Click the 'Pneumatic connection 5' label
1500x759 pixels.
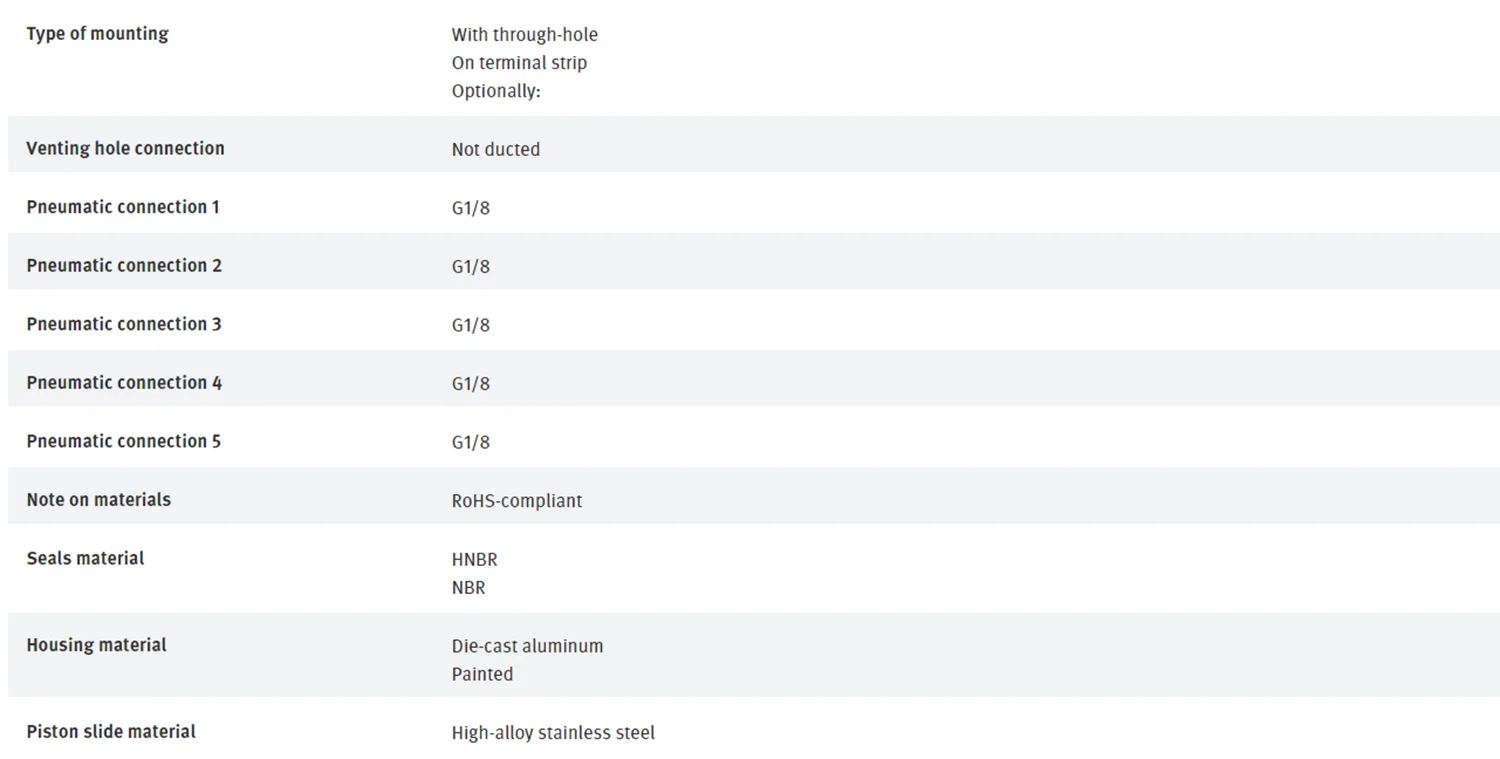[123, 441]
